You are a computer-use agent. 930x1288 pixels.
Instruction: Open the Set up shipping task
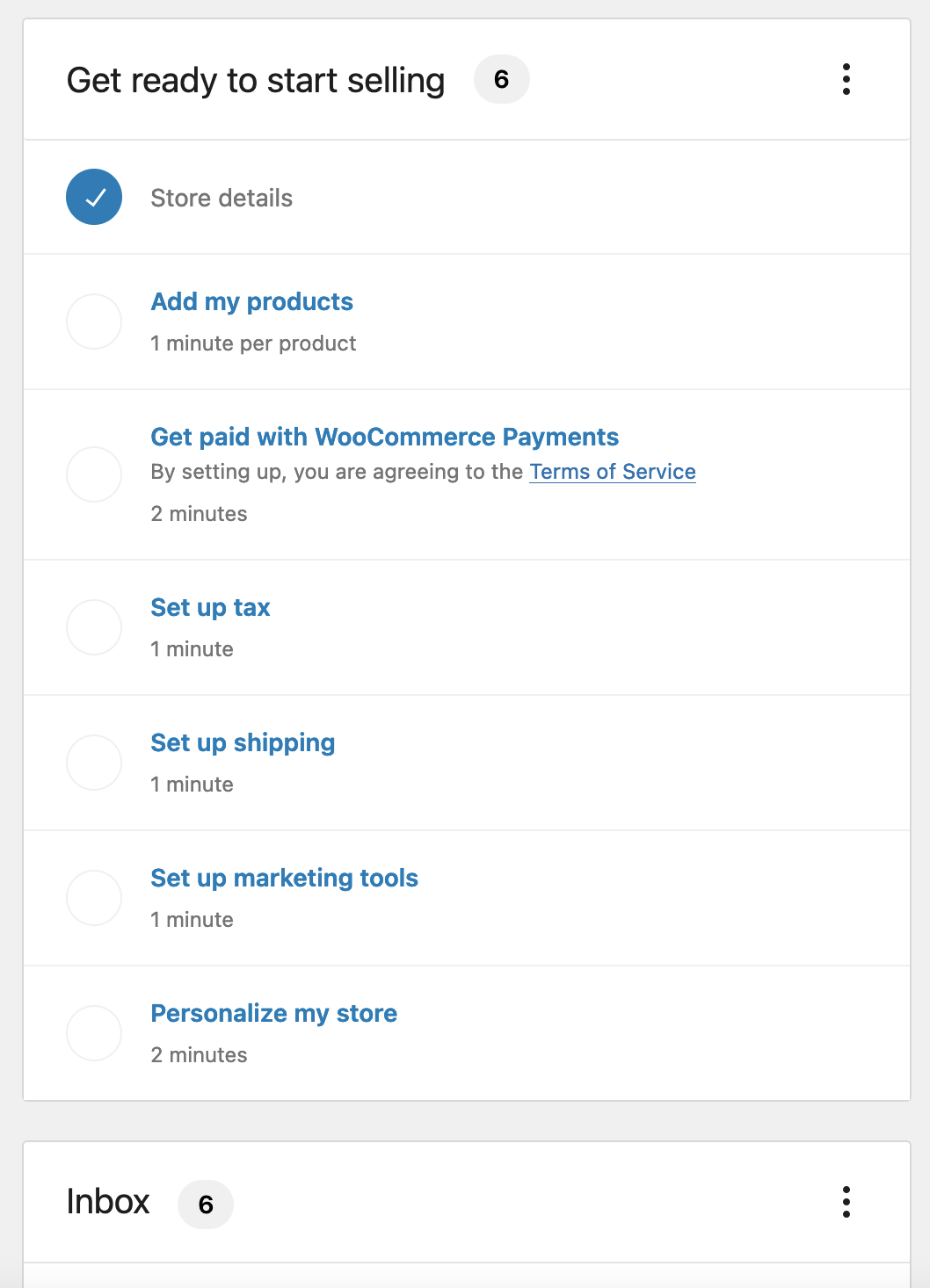pos(243,743)
